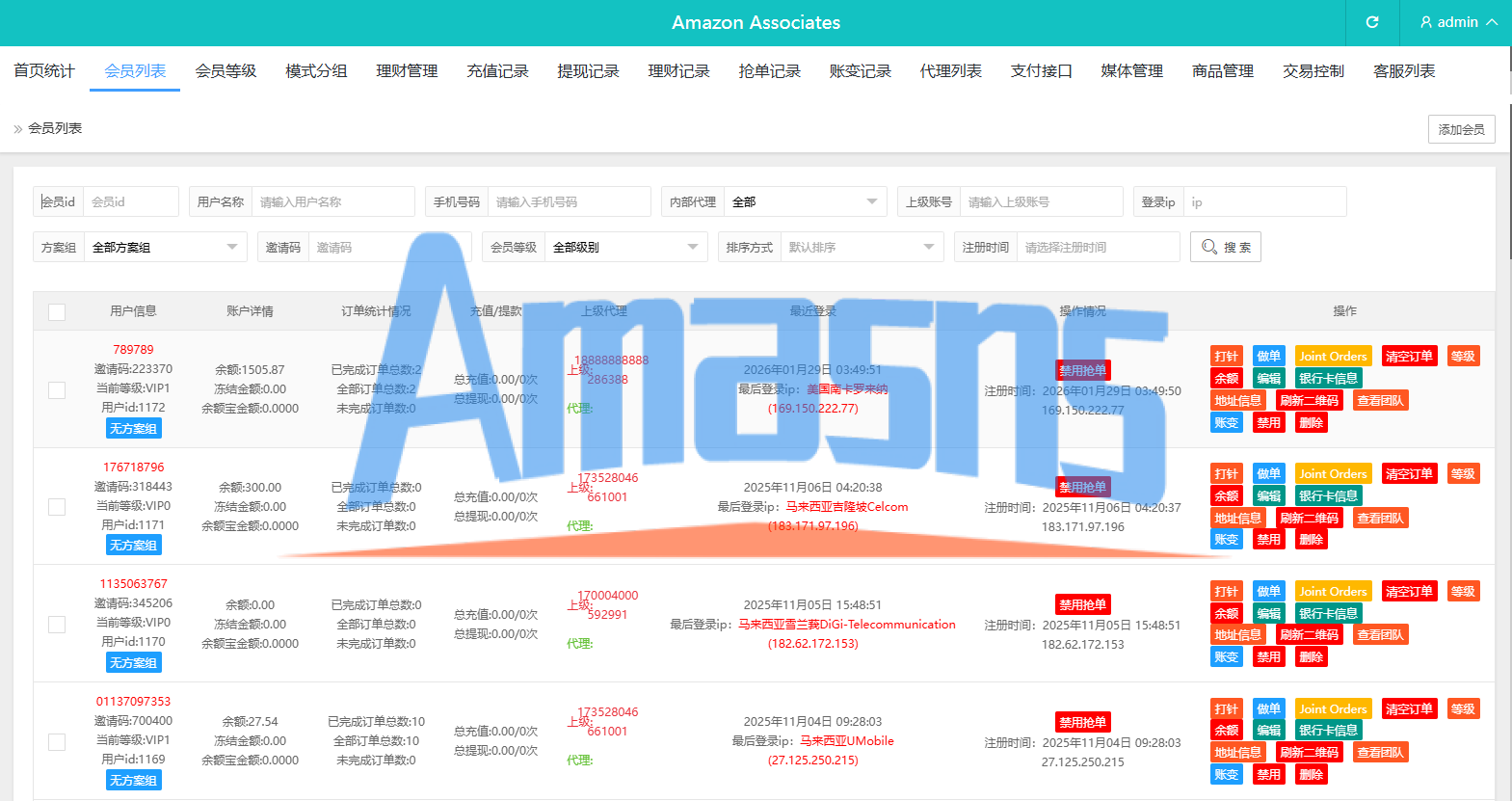
Task: Click 编辑 for user 176718796
Action: [x=1268, y=495]
